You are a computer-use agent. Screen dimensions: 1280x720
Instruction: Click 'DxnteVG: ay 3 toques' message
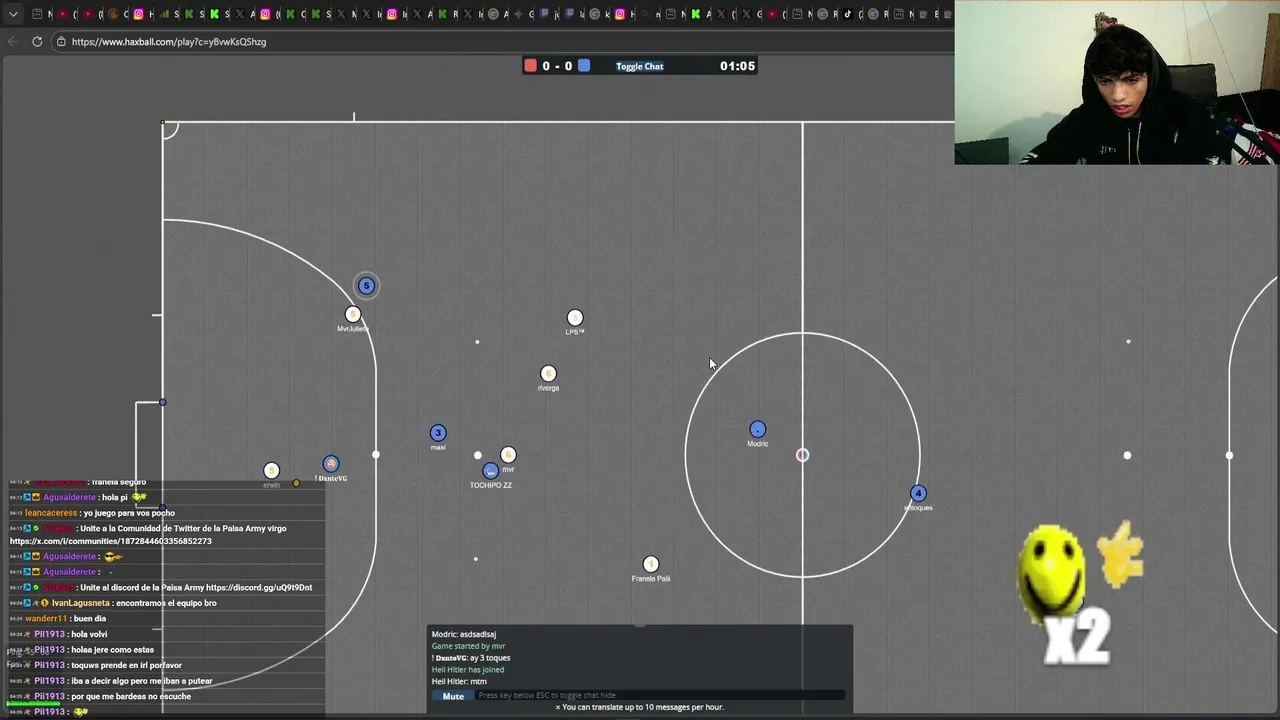point(471,658)
